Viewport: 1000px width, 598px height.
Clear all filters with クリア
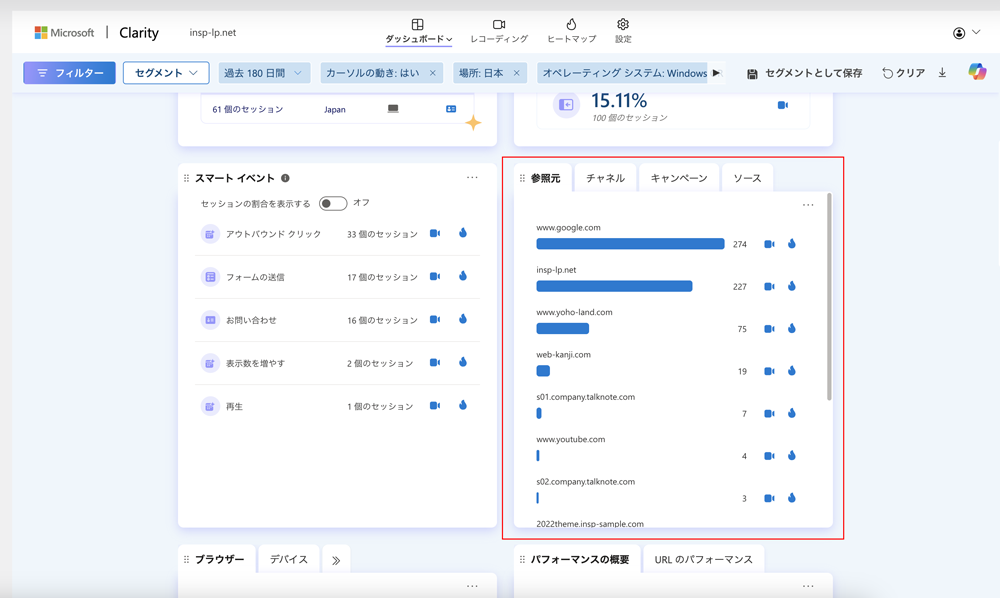point(904,73)
